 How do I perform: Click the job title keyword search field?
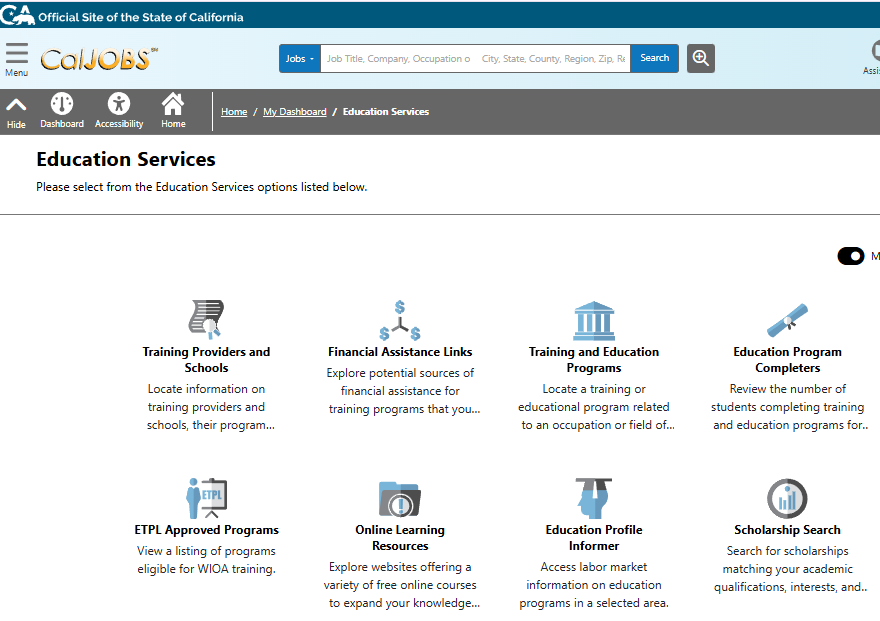[398, 59]
